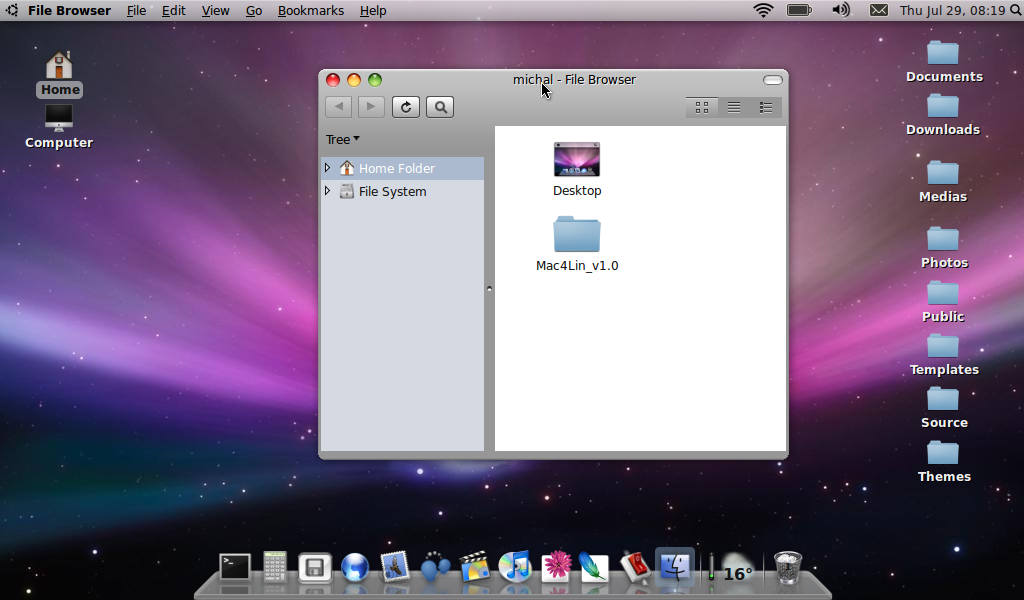Switch to compact view mode
This screenshot has height=600, width=1024.
(x=765, y=107)
